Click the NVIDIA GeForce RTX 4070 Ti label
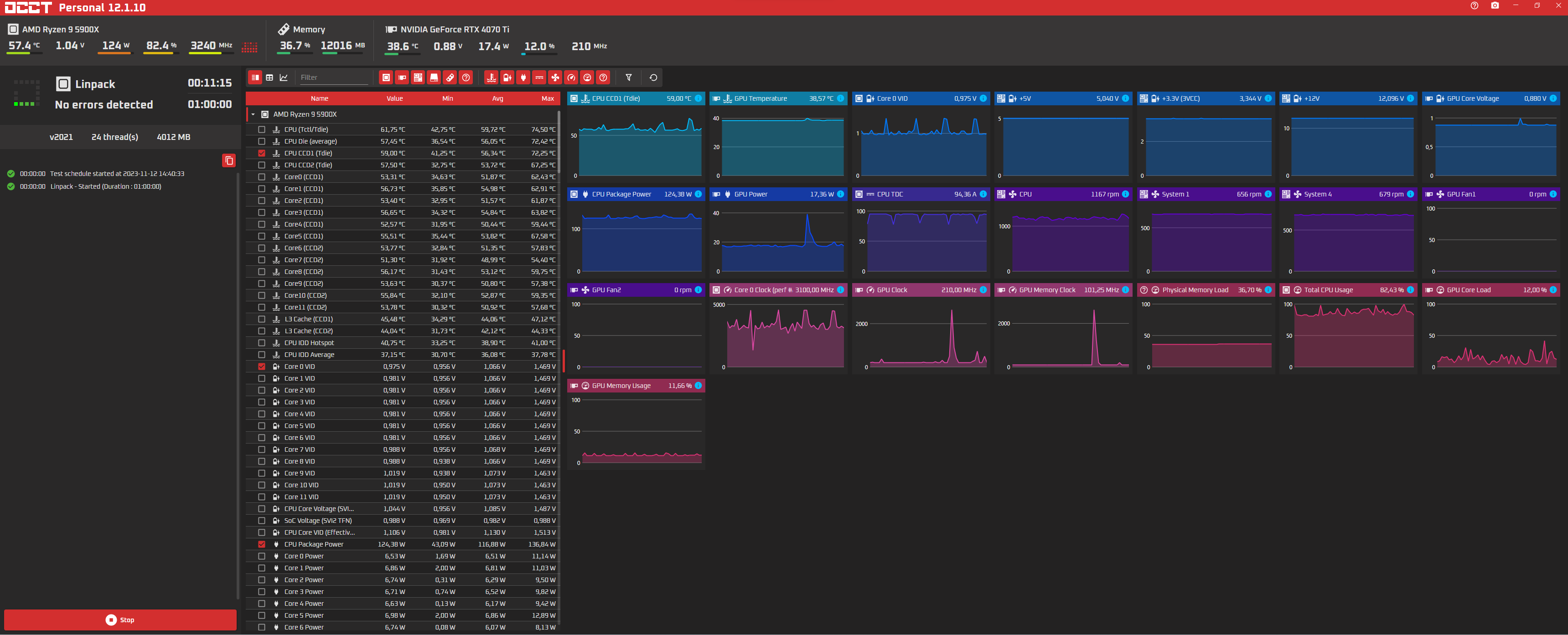1568x635 pixels. [454, 29]
